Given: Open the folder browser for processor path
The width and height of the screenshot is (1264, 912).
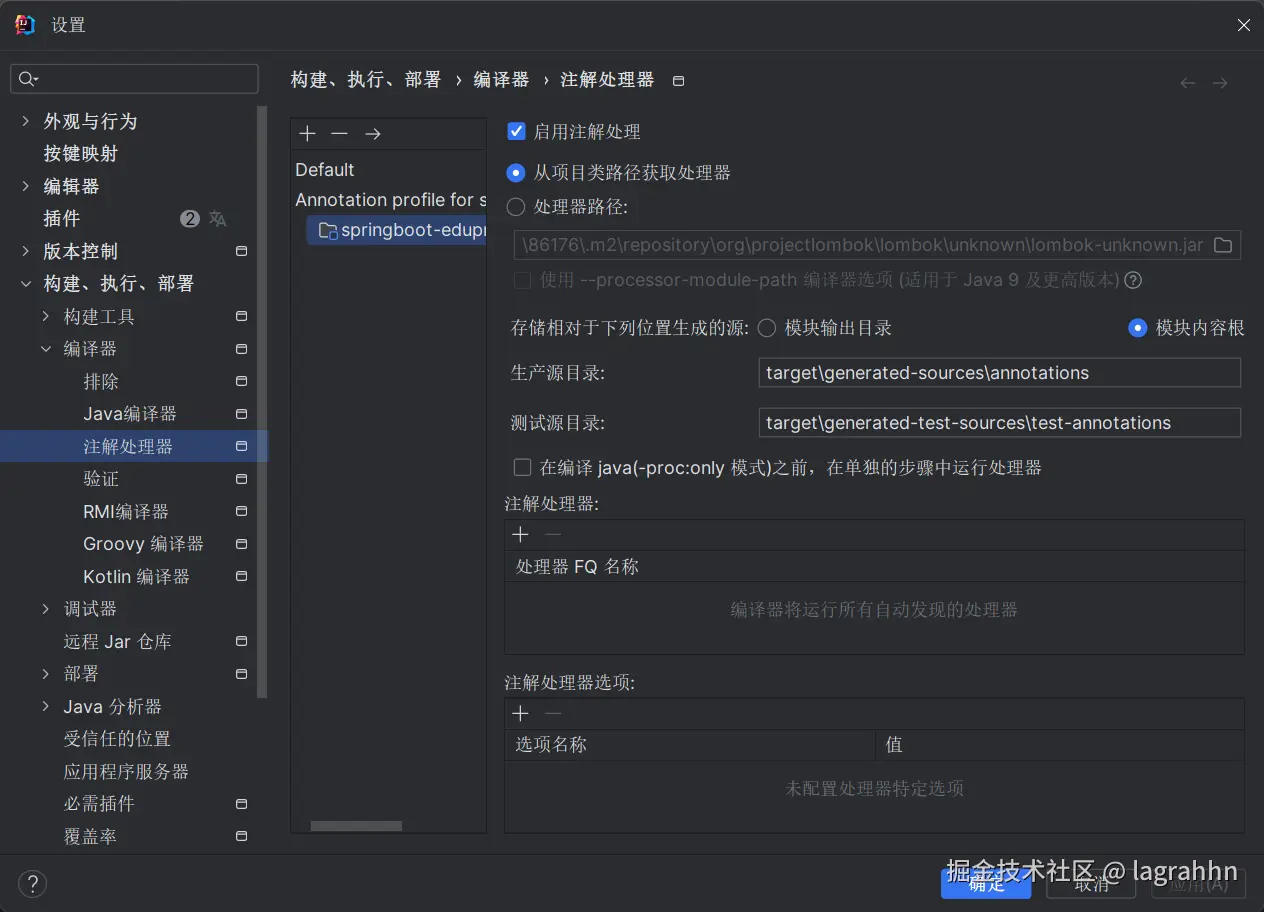Looking at the screenshot, I should (x=1222, y=244).
